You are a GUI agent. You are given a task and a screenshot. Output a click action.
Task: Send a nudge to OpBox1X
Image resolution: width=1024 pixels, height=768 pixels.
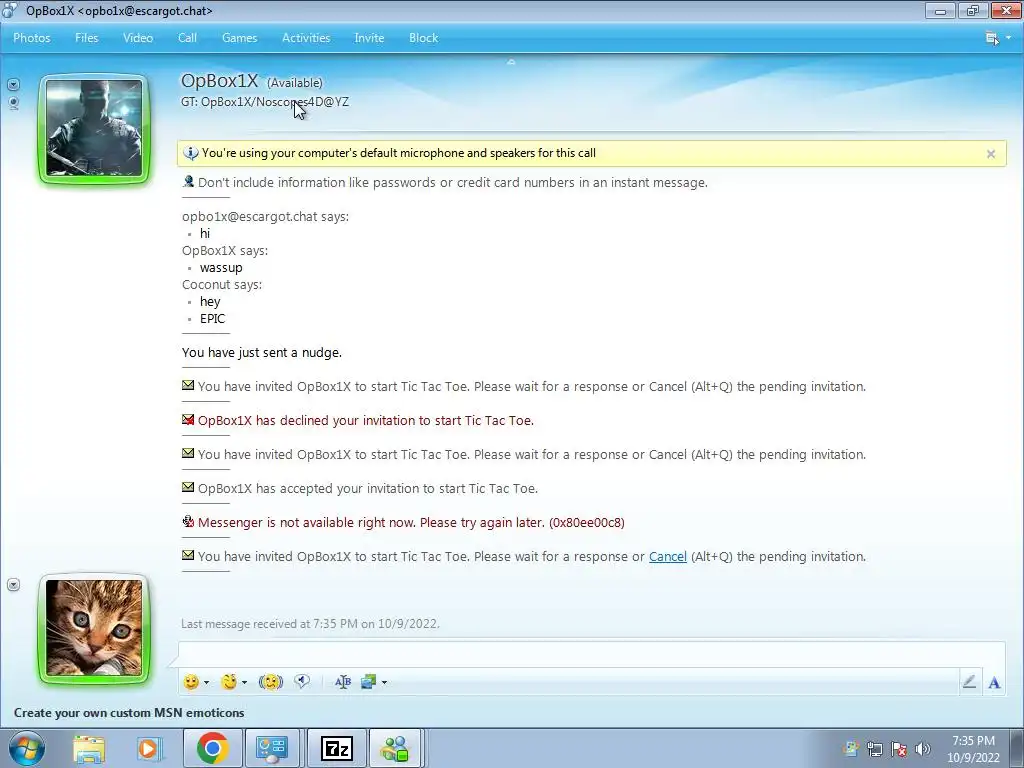(x=270, y=682)
